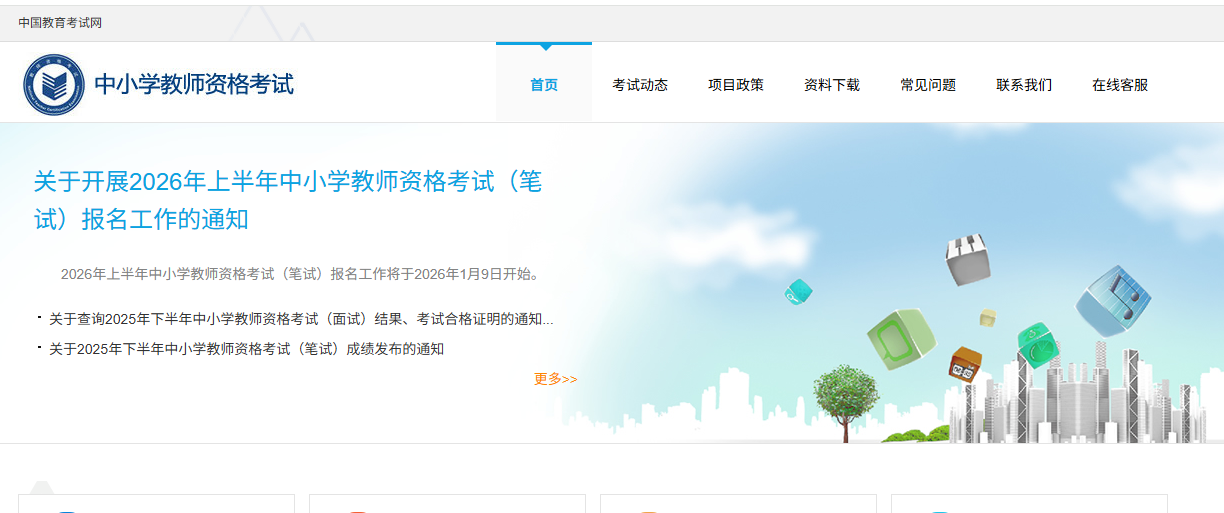Select 项目政策 in the navigation bar
This screenshot has height=513, width=1224.
(736, 85)
